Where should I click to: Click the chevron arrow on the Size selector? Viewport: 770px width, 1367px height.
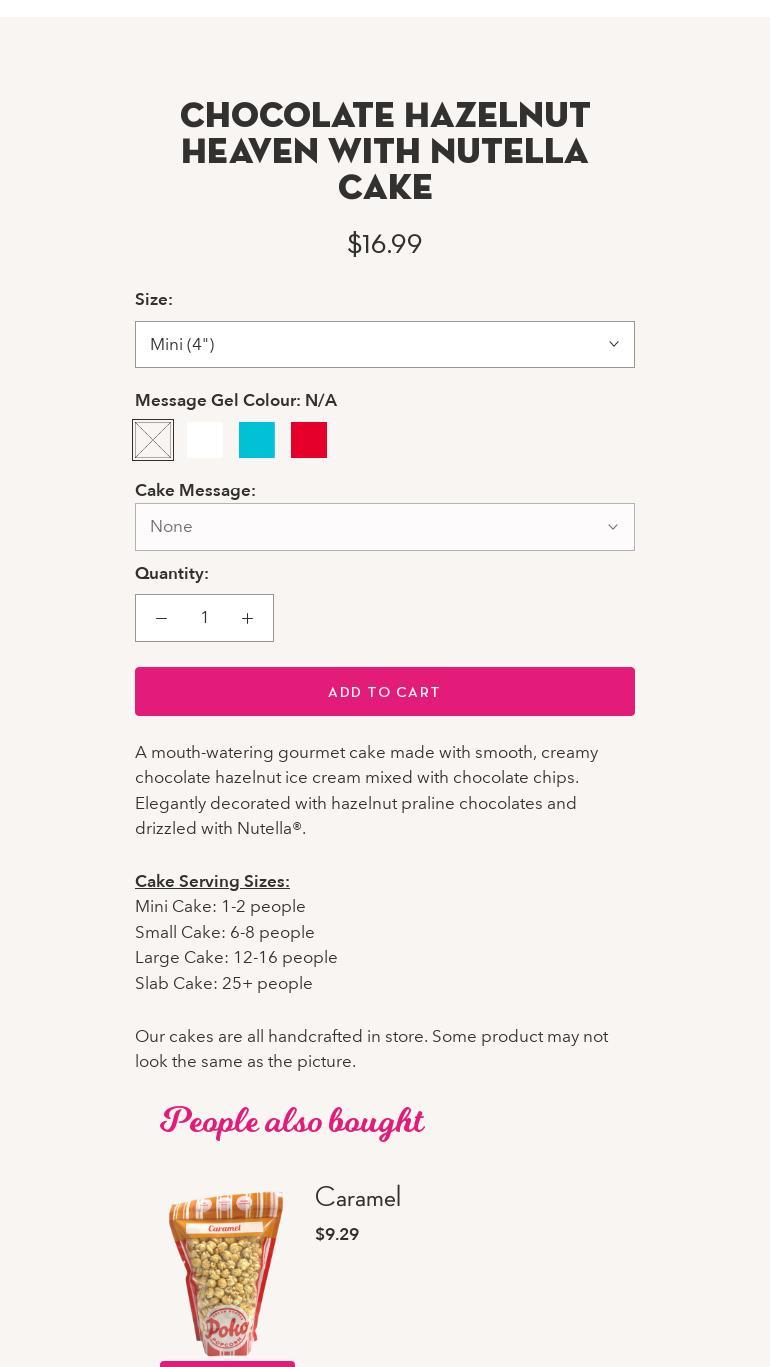pyautogui.click(x=613, y=344)
